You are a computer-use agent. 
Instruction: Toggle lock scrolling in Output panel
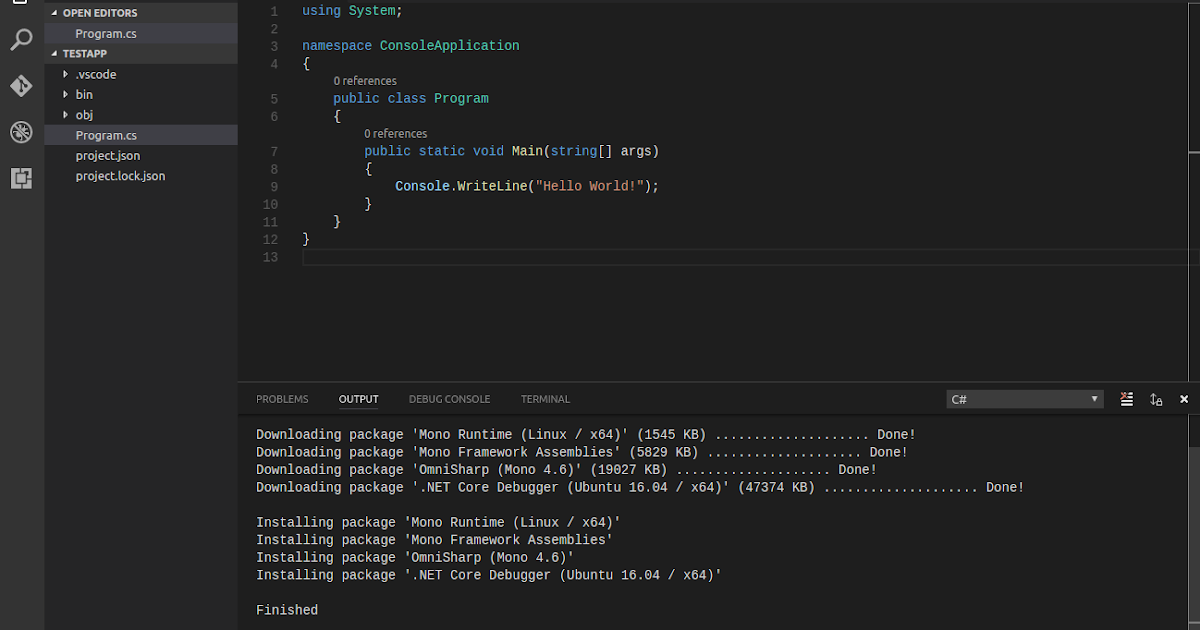tap(1156, 399)
